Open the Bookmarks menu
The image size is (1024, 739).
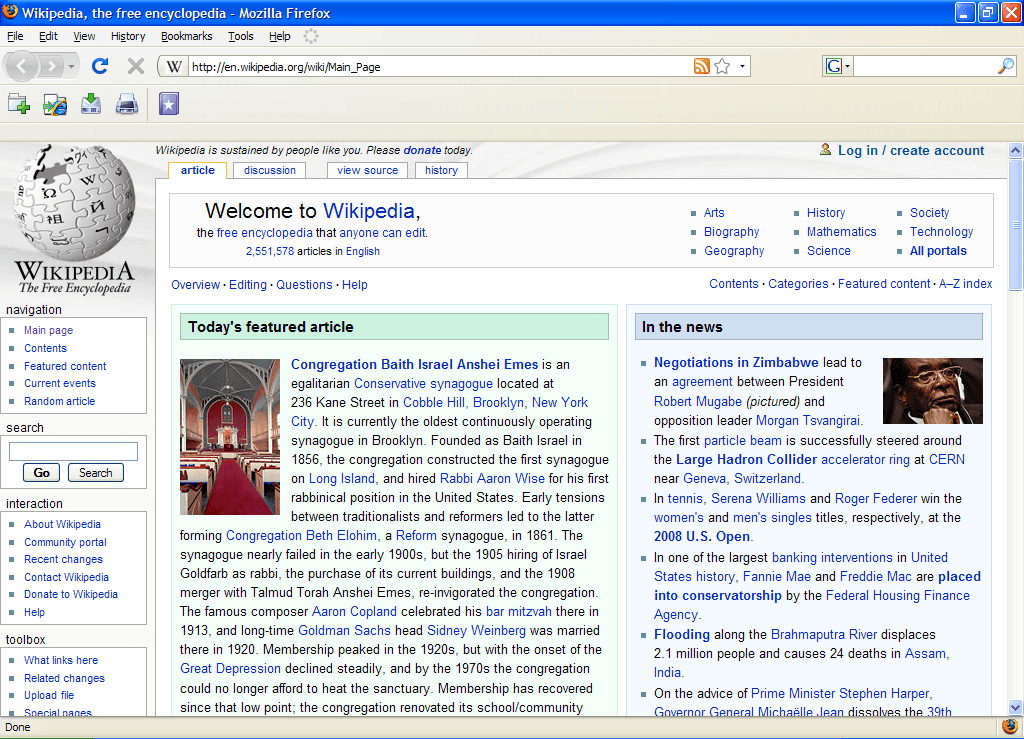187,36
